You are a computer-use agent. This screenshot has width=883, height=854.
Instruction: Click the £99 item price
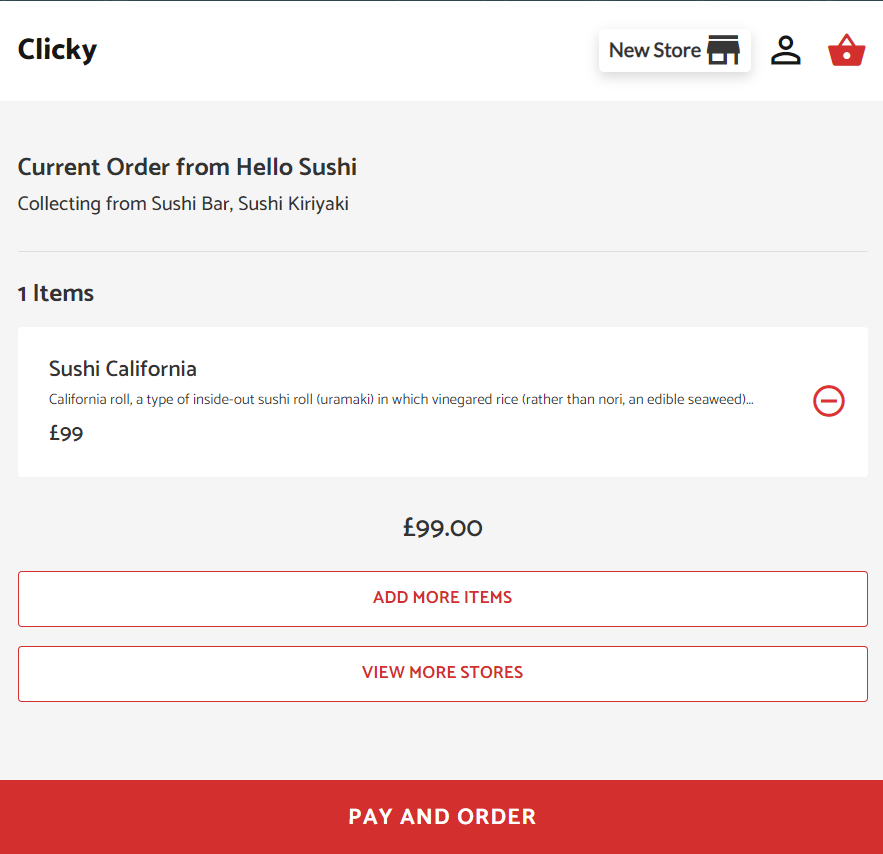[66, 433]
